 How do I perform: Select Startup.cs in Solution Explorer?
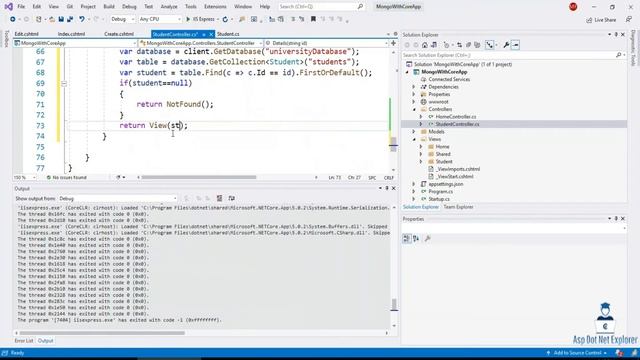click(x=439, y=199)
